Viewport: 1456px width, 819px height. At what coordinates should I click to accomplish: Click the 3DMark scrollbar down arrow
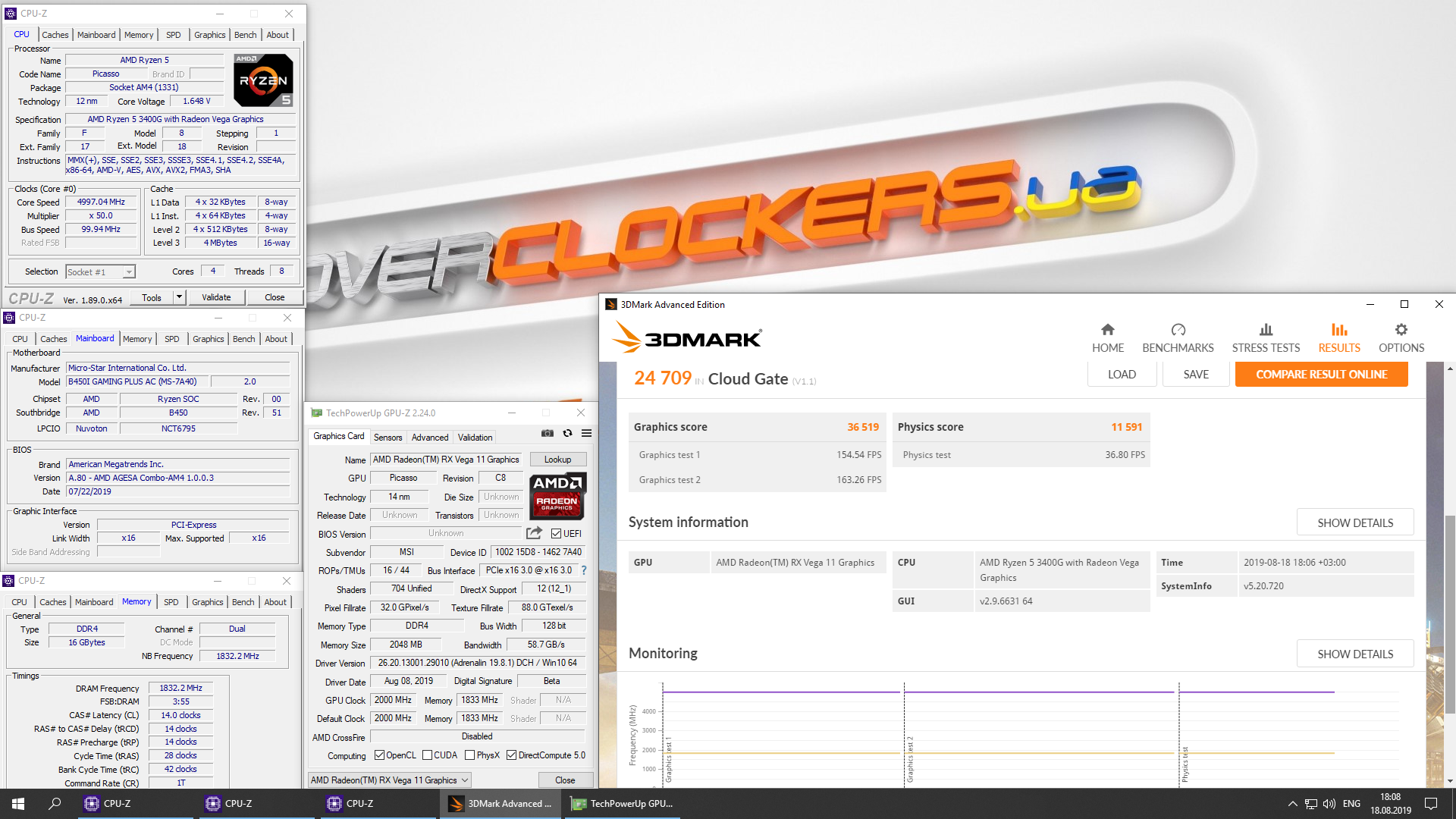1450,781
